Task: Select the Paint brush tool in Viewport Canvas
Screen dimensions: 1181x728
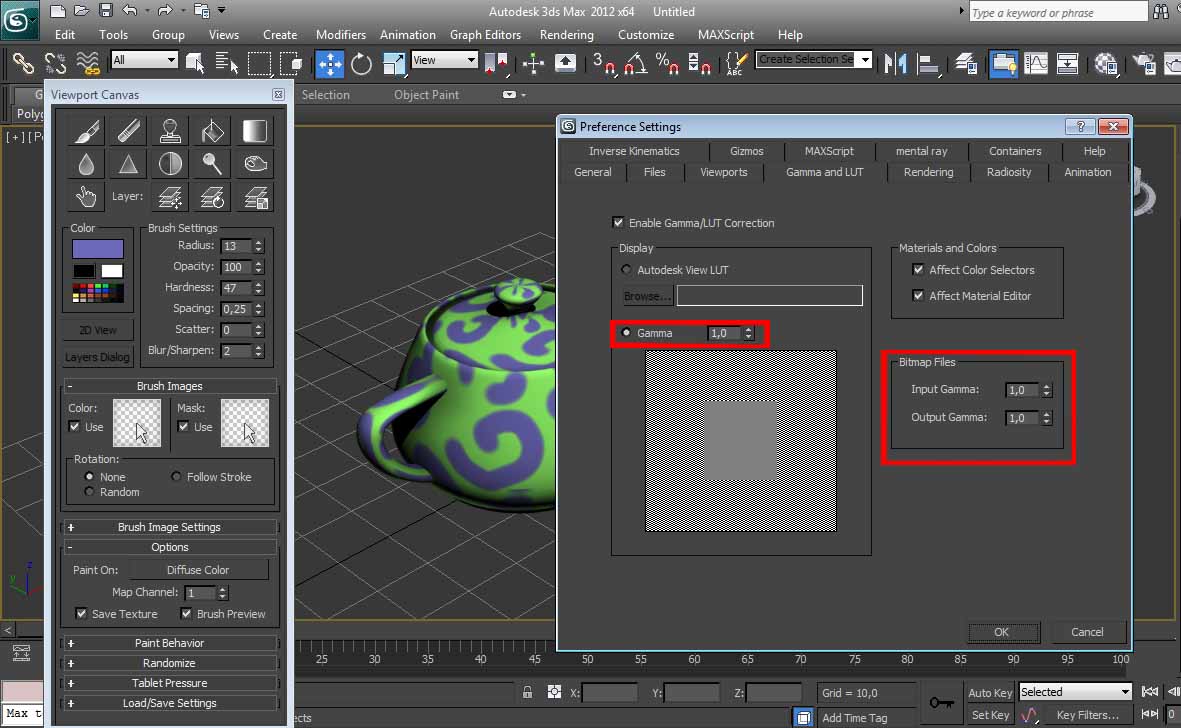Action: (x=87, y=131)
